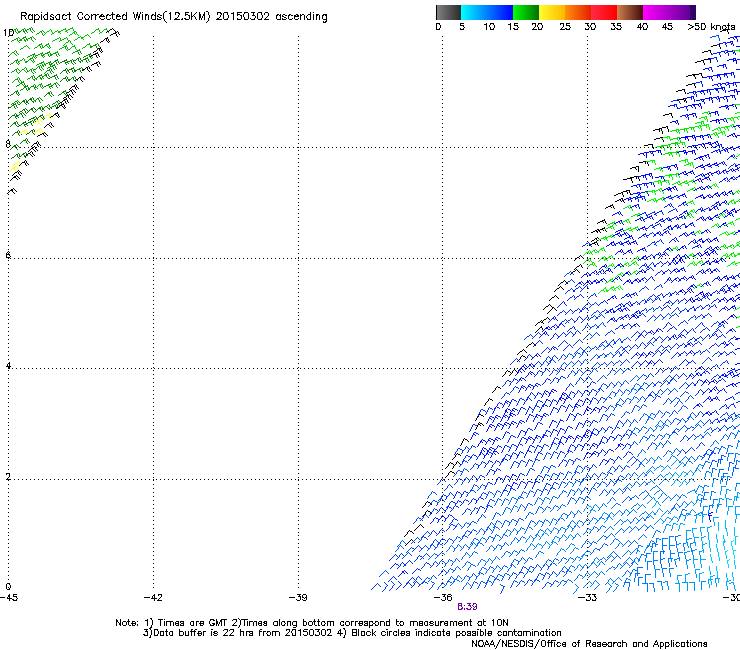Click the longitude label '-45'
Image resolution: width=740 pixels, height=650 pixels.
click(9, 597)
